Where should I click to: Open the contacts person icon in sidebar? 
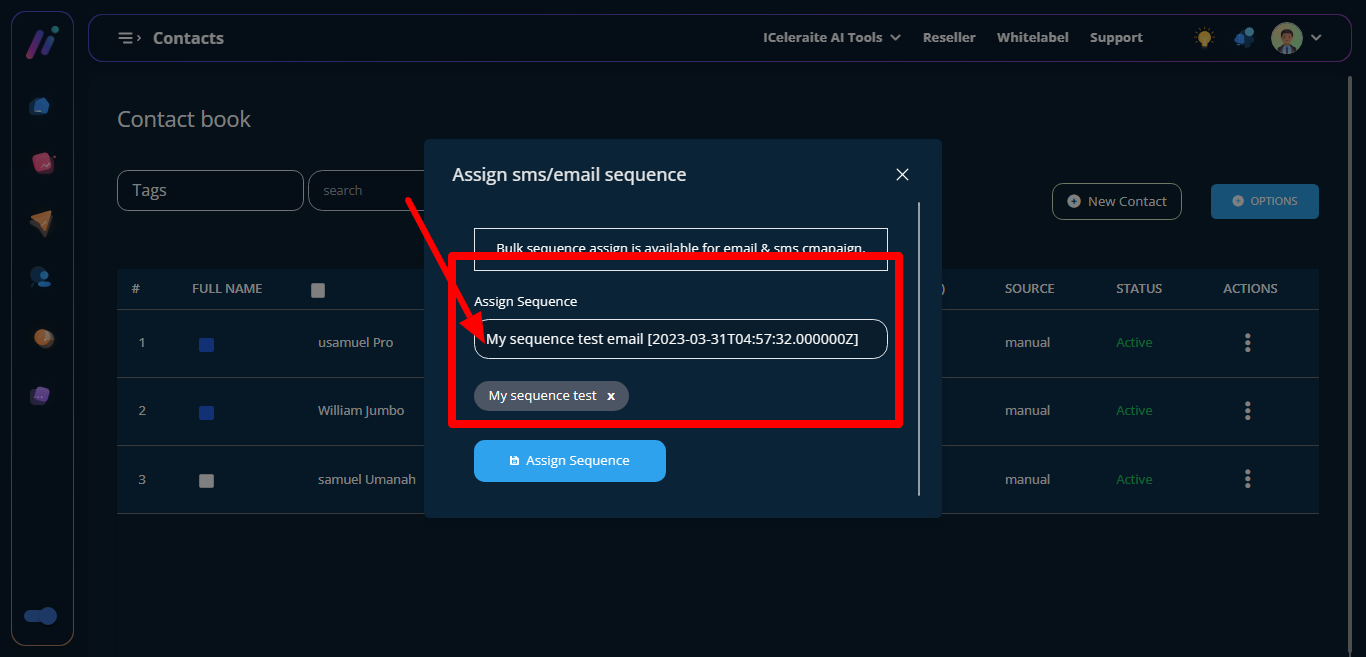(x=41, y=278)
